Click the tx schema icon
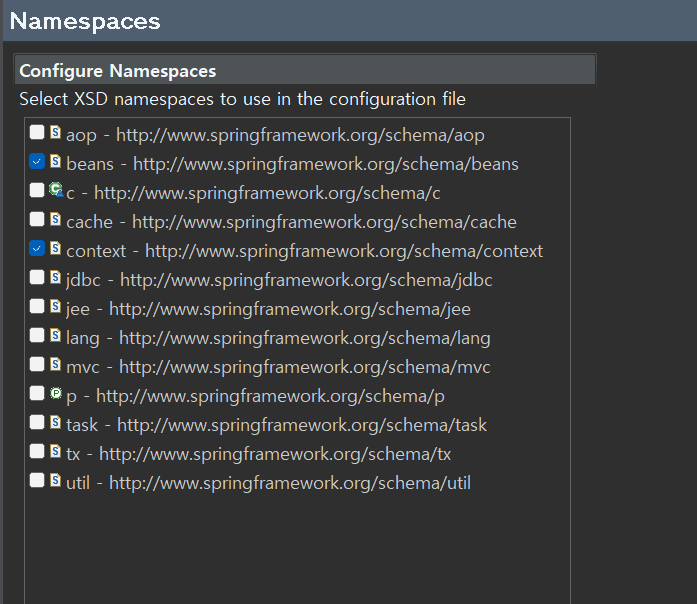The image size is (697, 604). [x=56, y=451]
